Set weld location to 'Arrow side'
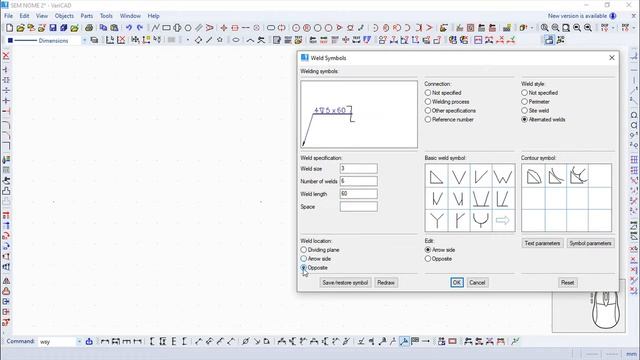The image size is (640, 360). [x=304, y=259]
